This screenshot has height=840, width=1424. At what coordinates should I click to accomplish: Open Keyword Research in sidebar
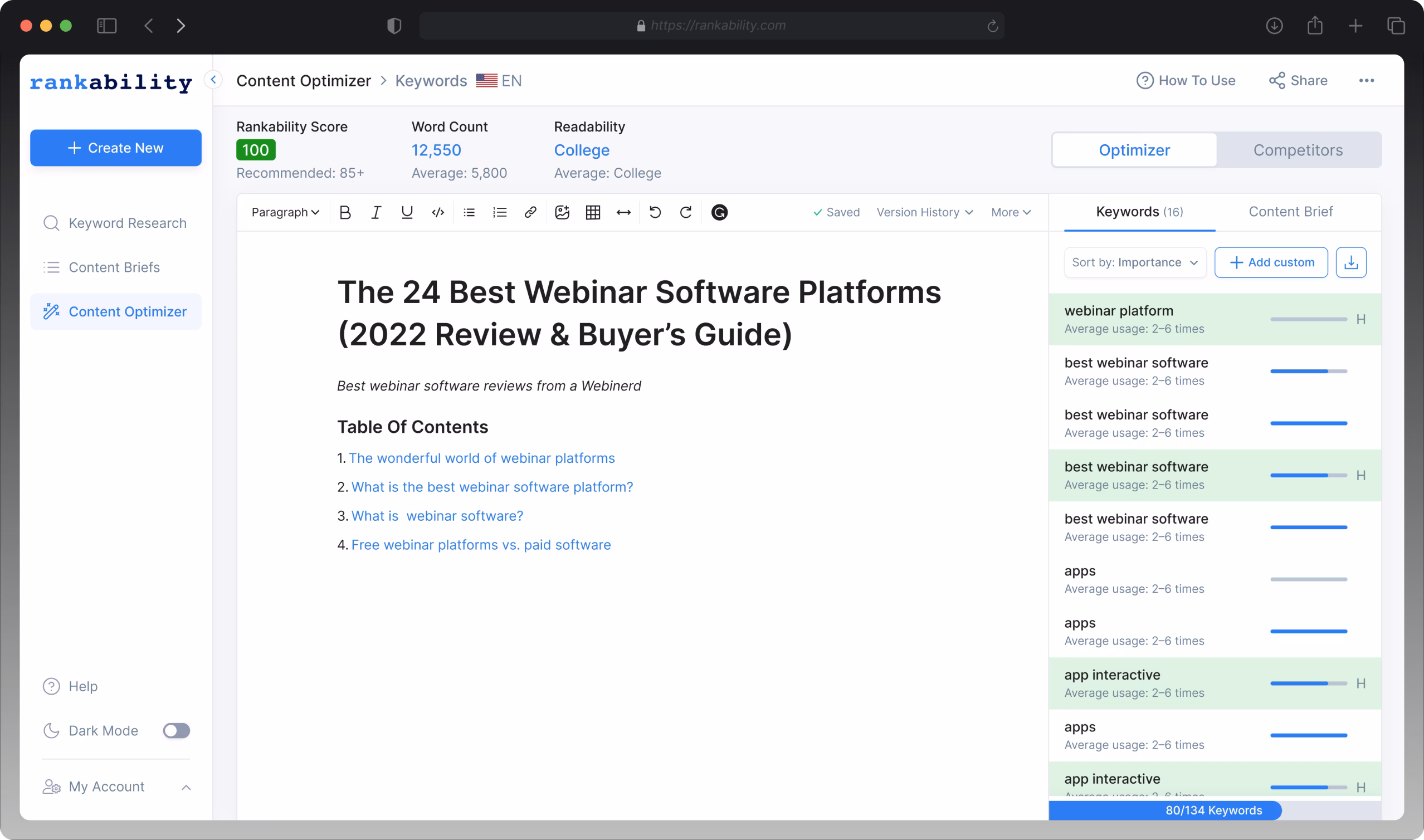click(128, 223)
